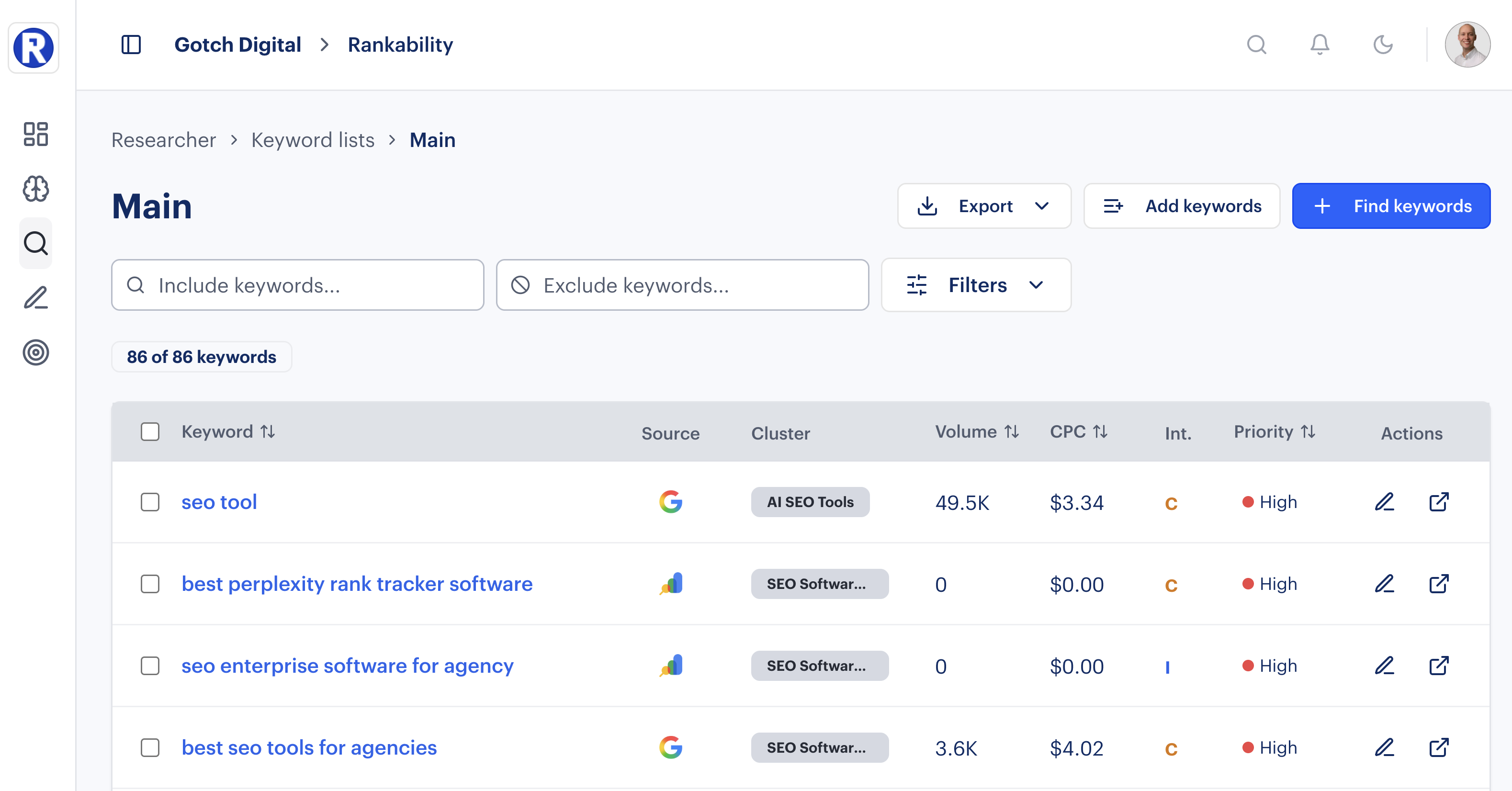Open the keyword researcher search tool in sidebar
The image size is (1512, 791).
click(35, 243)
